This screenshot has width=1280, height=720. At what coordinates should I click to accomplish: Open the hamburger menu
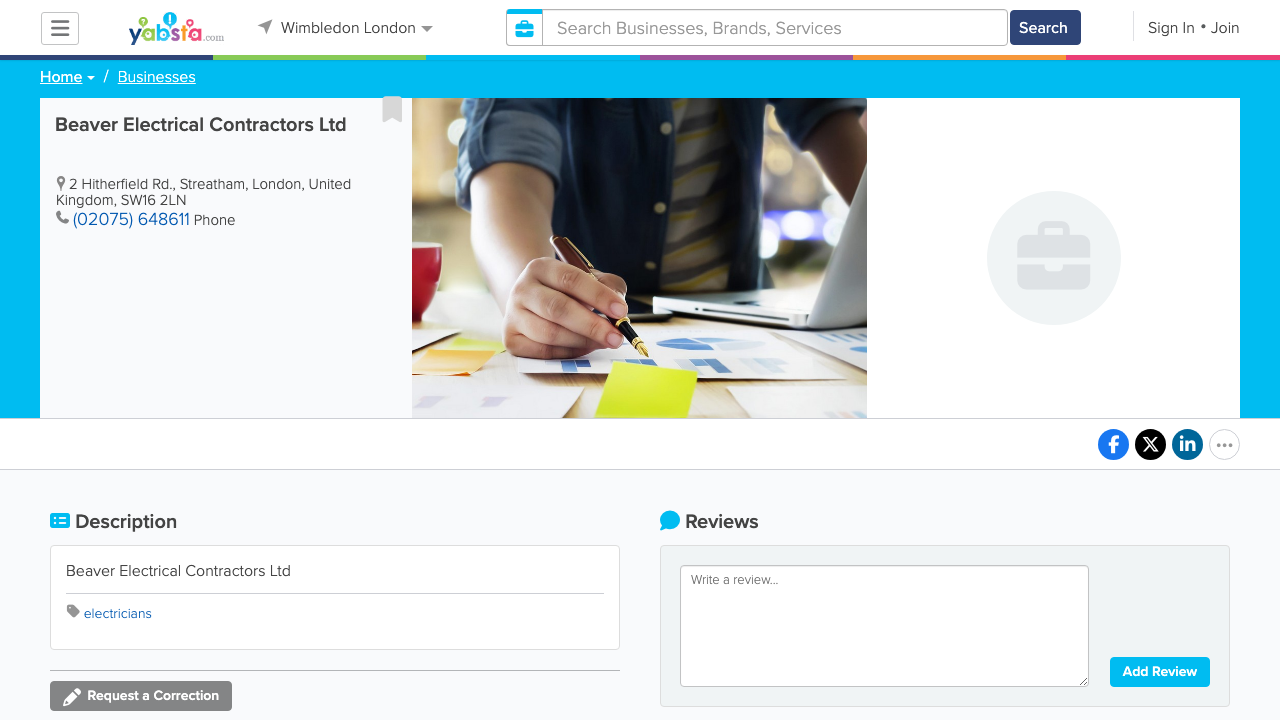tap(60, 28)
